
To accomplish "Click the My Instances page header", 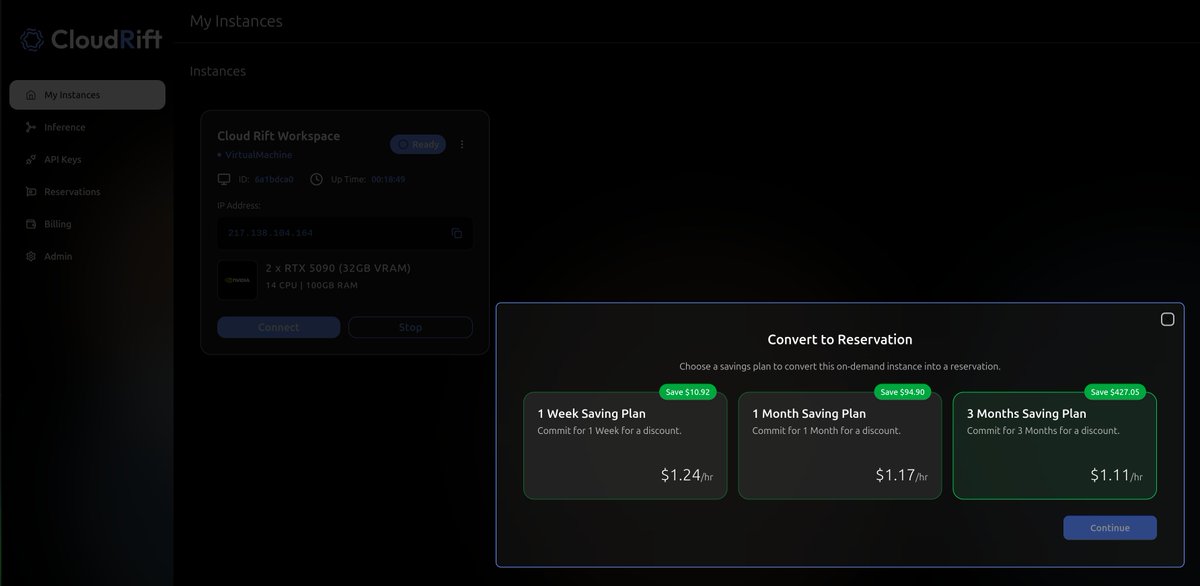I will [x=236, y=21].
